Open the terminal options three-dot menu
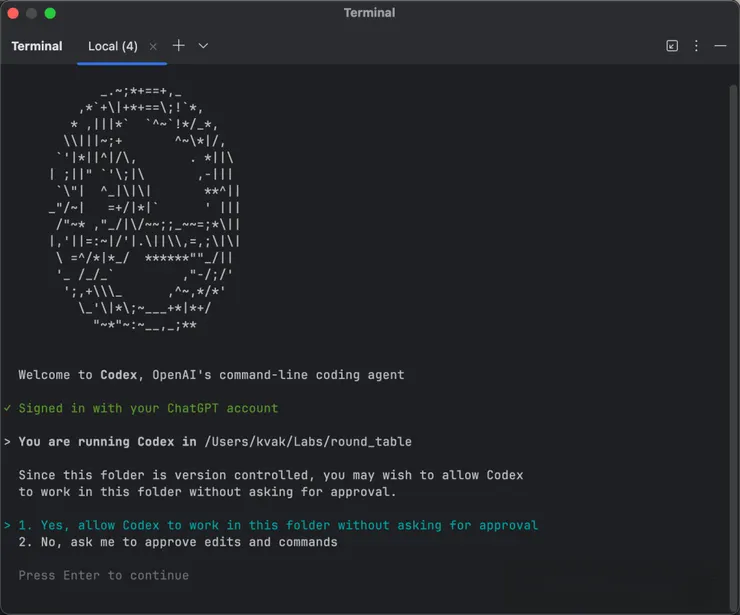The height and width of the screenshot is (615, 740). click(696, 46)
